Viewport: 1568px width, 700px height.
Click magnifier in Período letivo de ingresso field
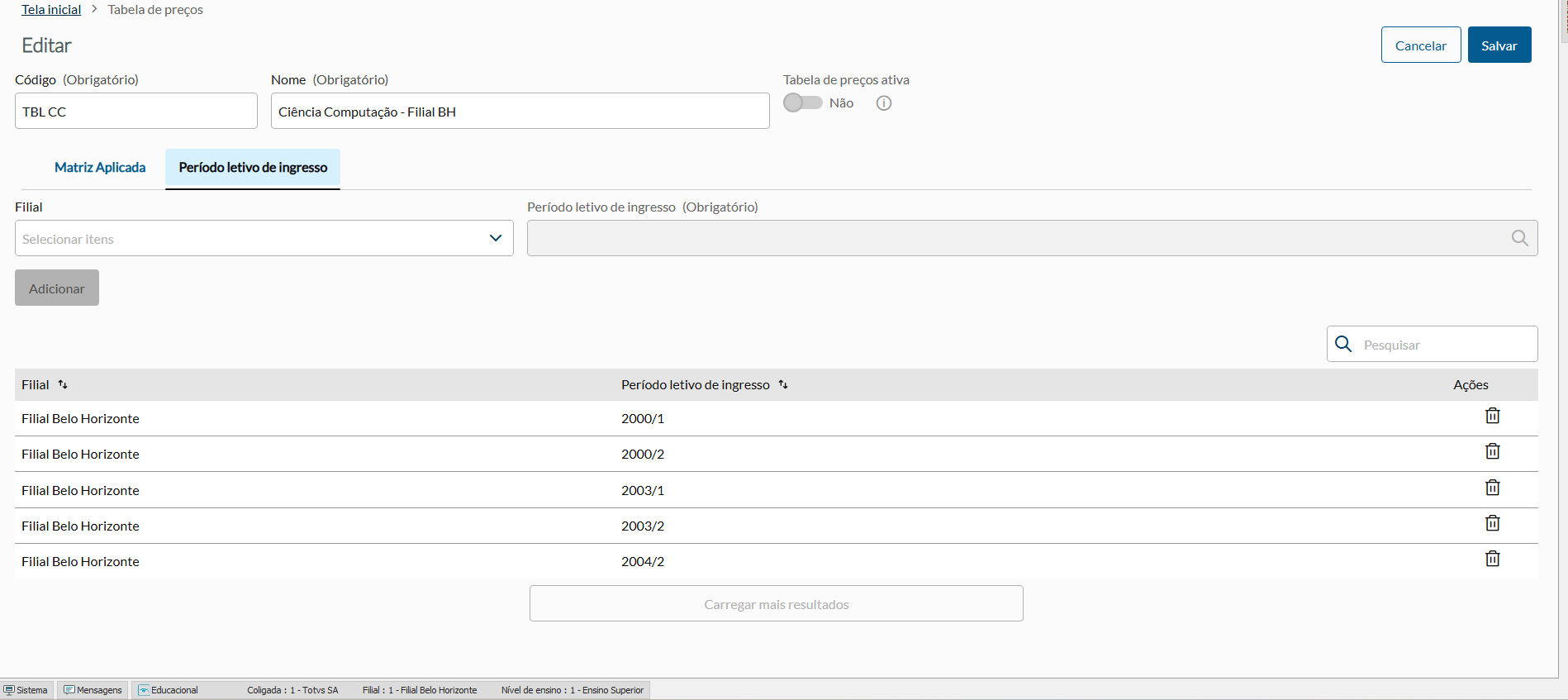pyautogui.click(x=1519, y=238)
